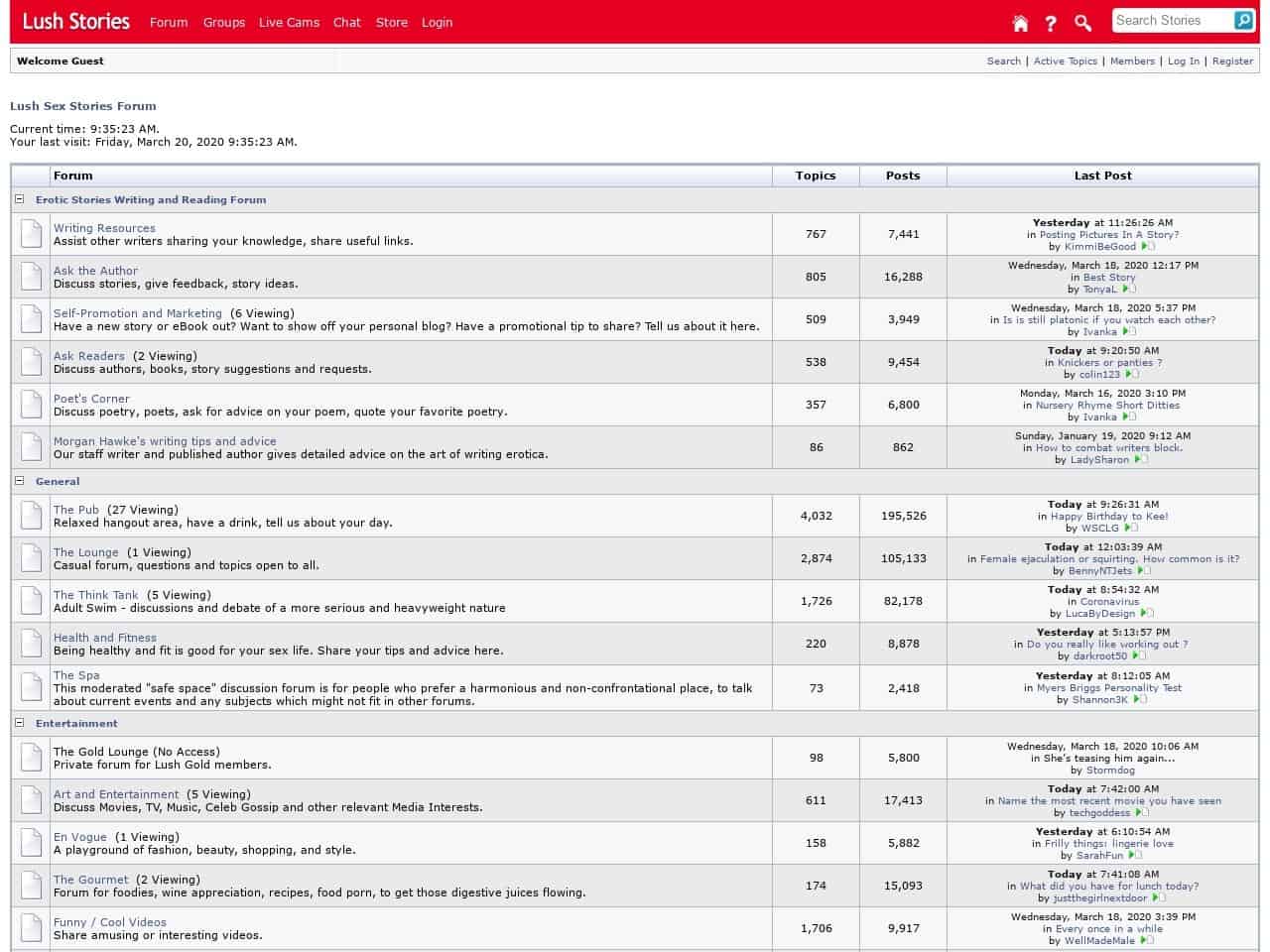The image size is (1270, 952).
Task: Click the Search Stories input field
Action: 1172,20
